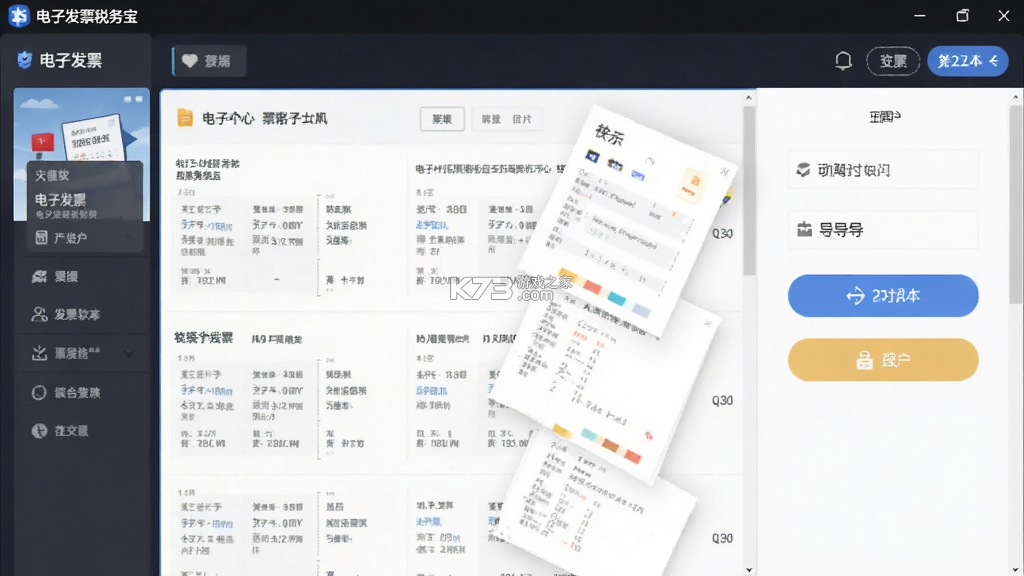
Task: Click the second small window icon on the sidebar thumbnail
Action: 138,99
